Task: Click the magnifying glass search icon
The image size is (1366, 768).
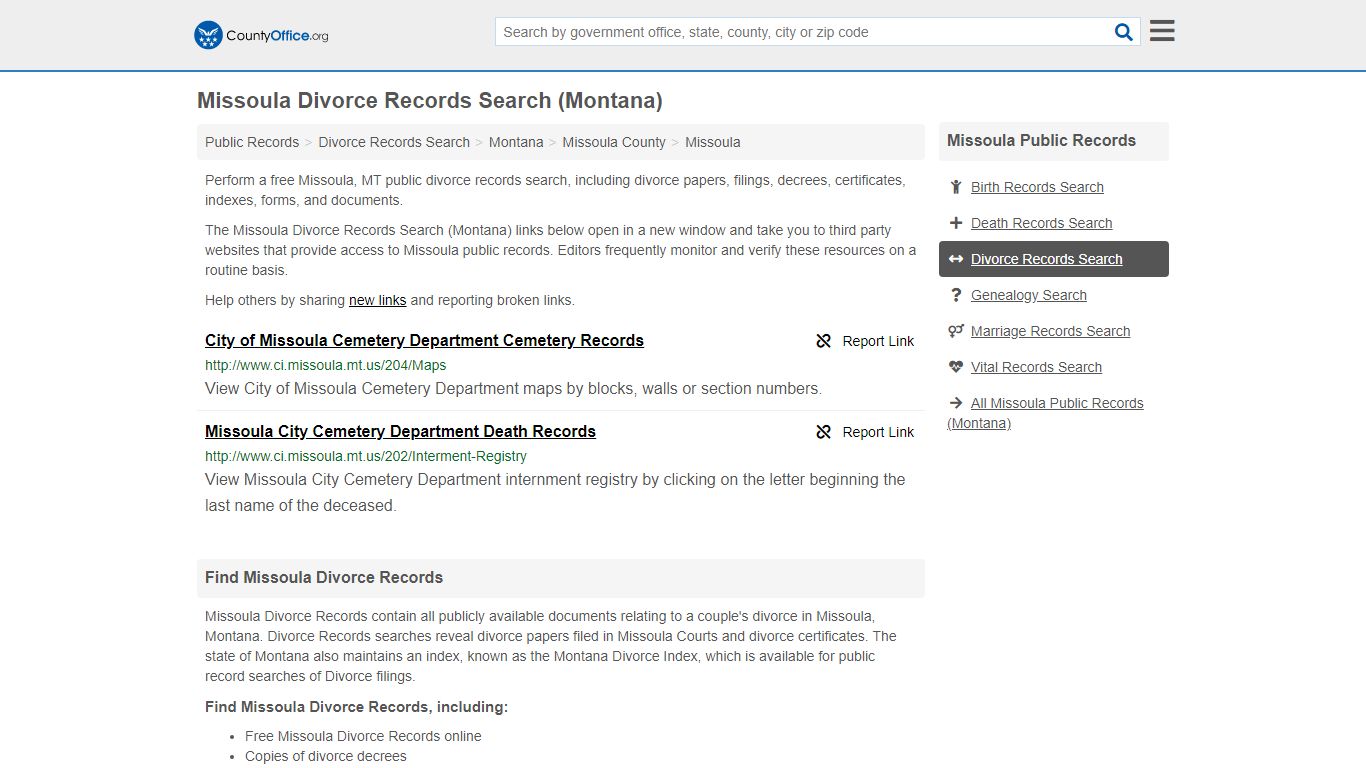Action: tap(1124, 32)
